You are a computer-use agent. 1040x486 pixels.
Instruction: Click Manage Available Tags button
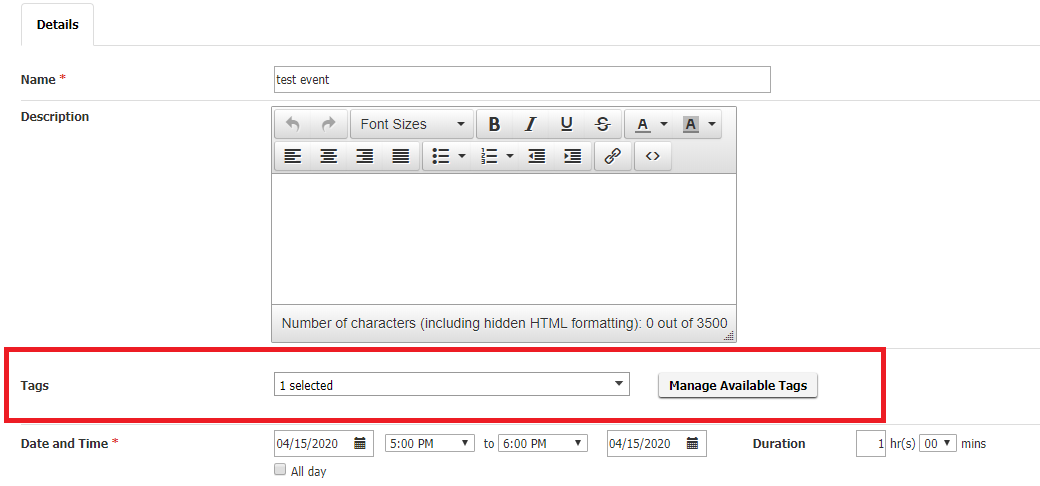(738, 385)
